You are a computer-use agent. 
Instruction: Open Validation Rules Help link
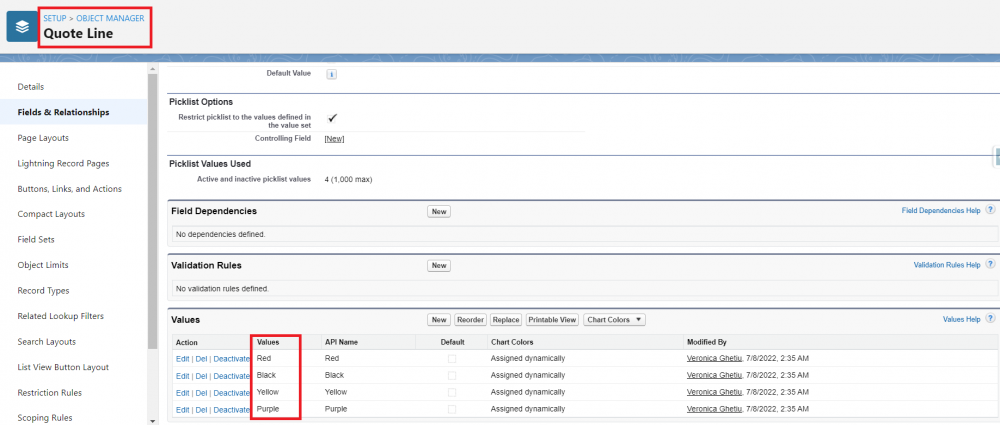946,265
